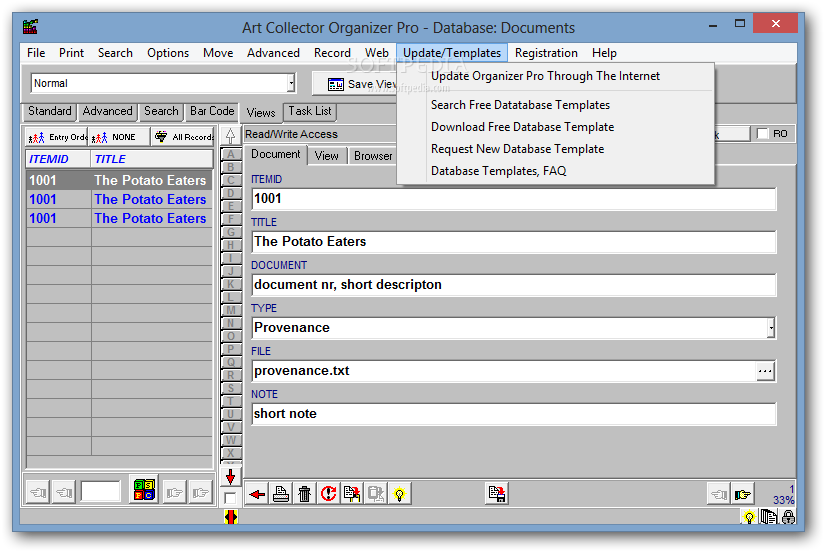
Task: Open the Web menu
Action: (x=377, y=53)
